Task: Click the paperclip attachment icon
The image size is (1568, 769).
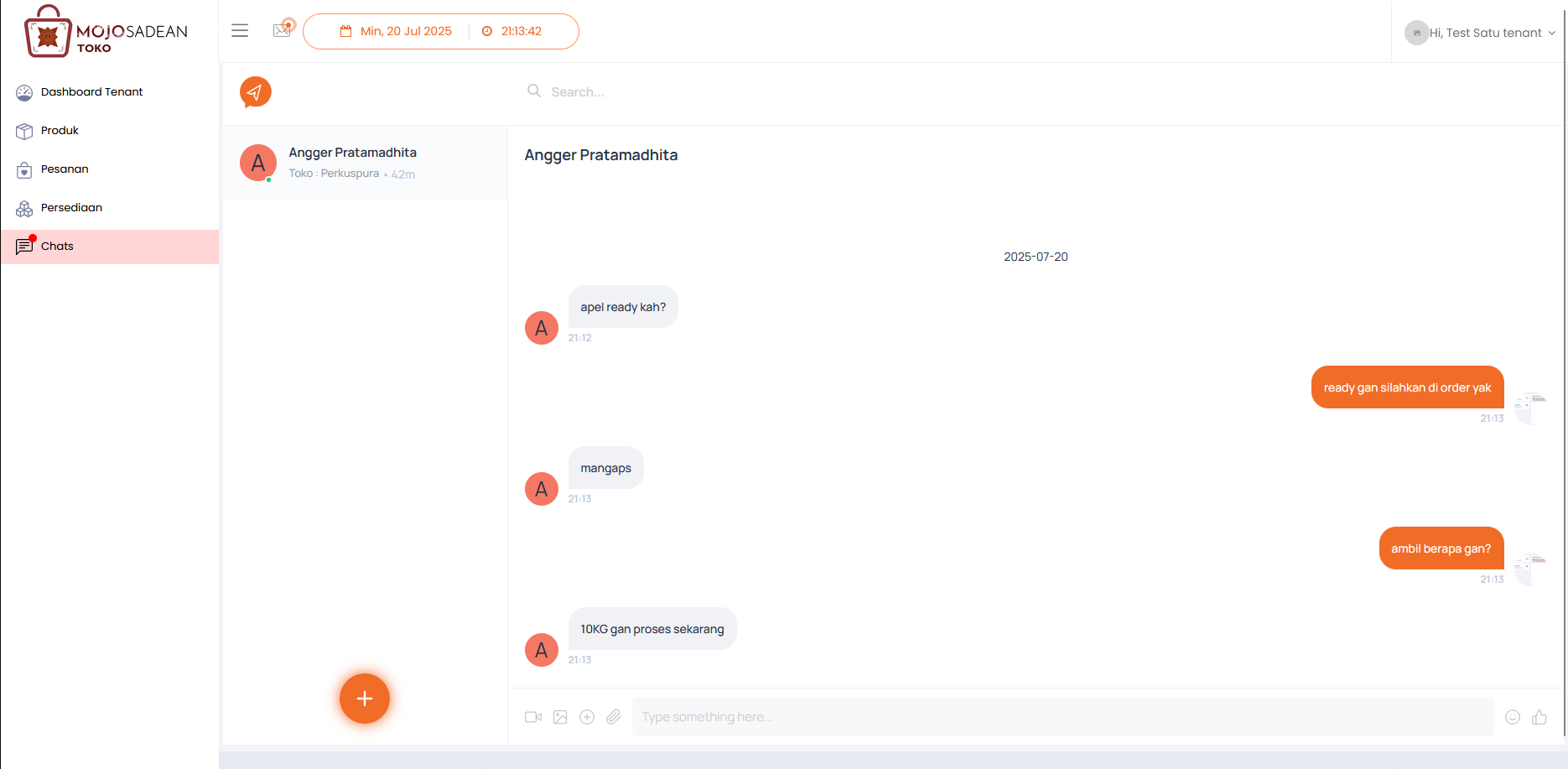Action: point(614,717)
